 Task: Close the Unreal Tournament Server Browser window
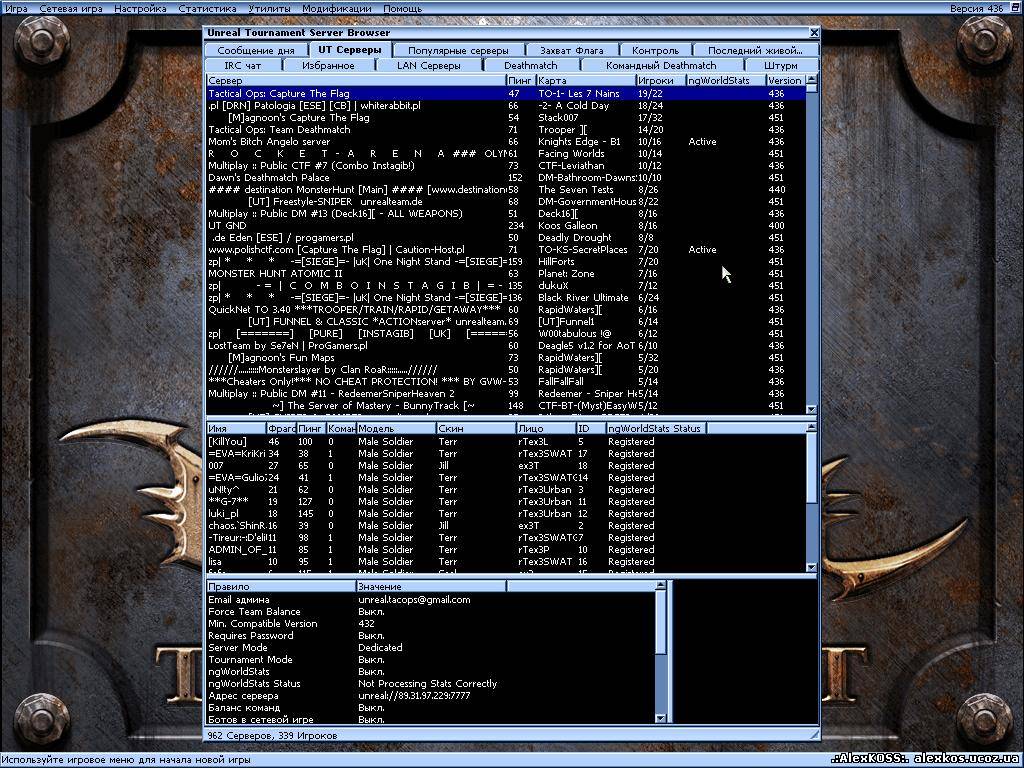[x=814, y=33]
